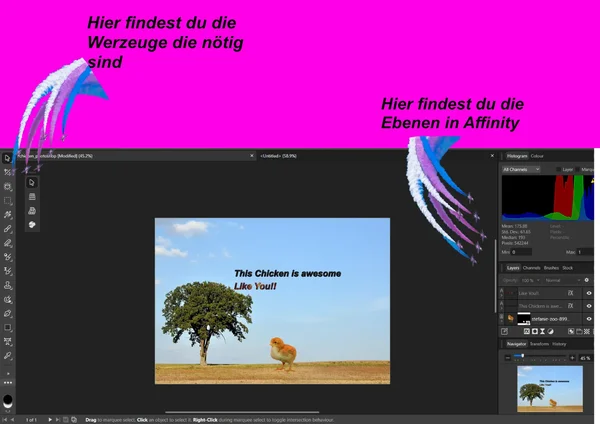Open the layers panel gear settings

pos(587,280)
